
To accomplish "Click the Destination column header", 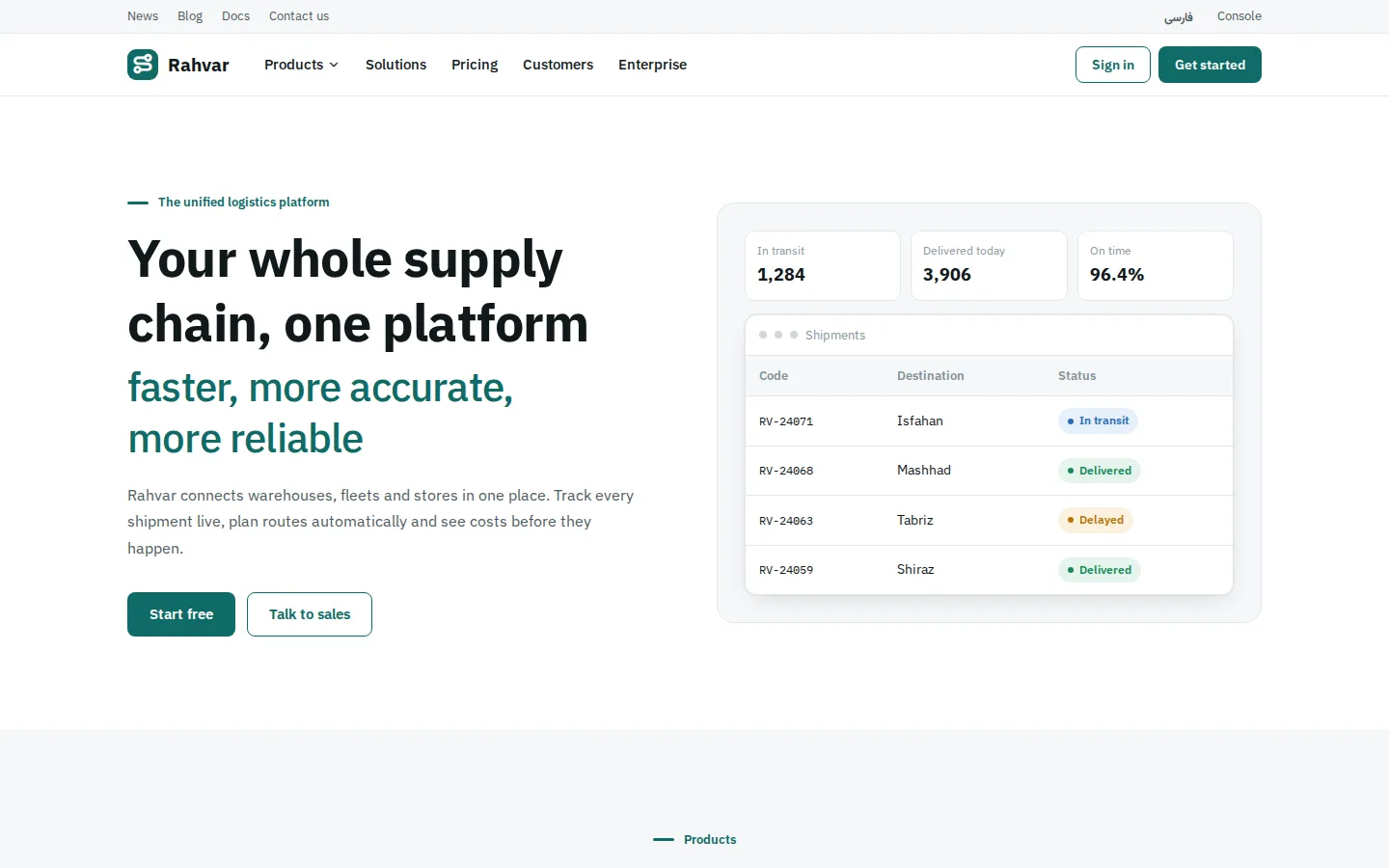I will [931, 376].
